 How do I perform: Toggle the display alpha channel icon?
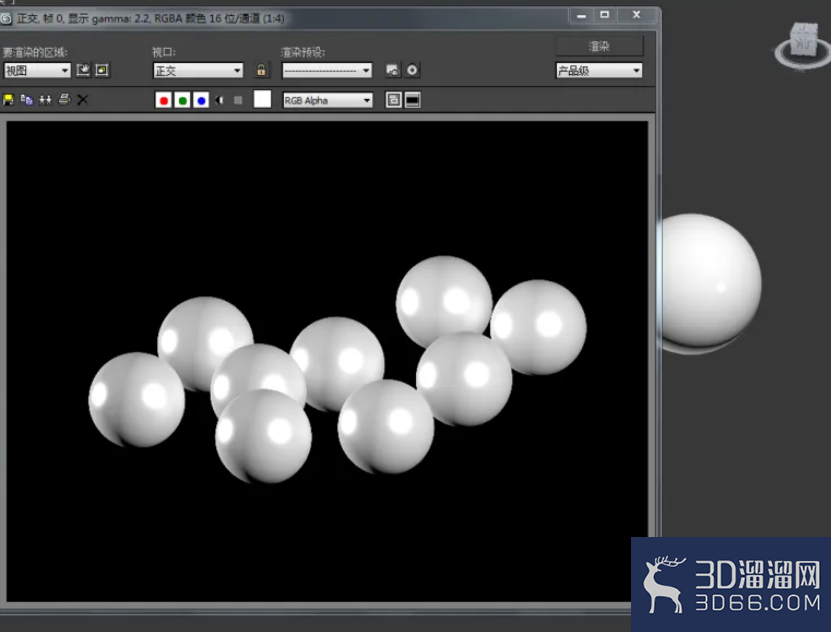220,100
